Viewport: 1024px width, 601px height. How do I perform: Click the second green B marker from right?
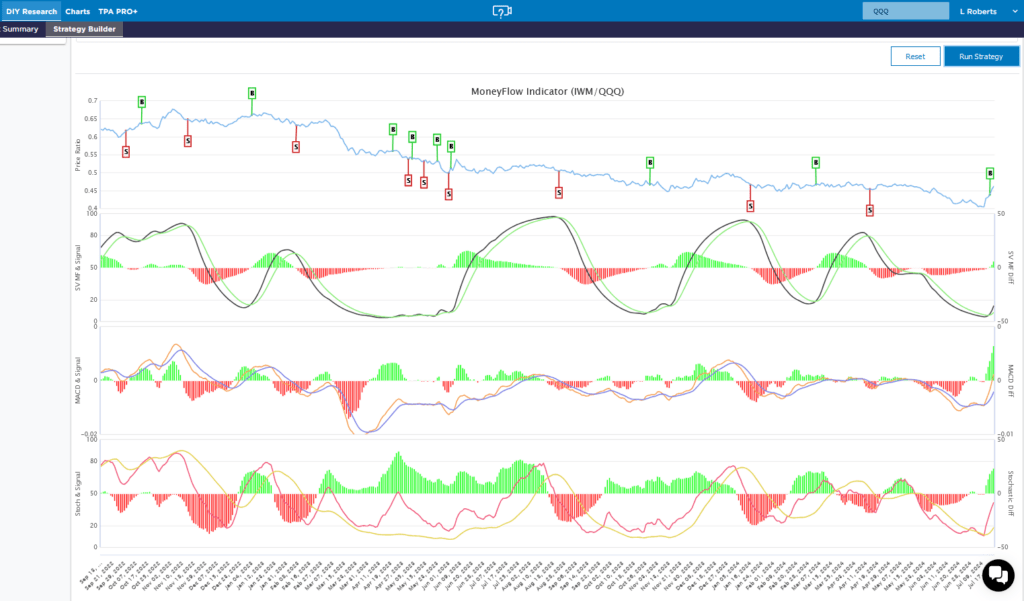[x=816, y=162]
